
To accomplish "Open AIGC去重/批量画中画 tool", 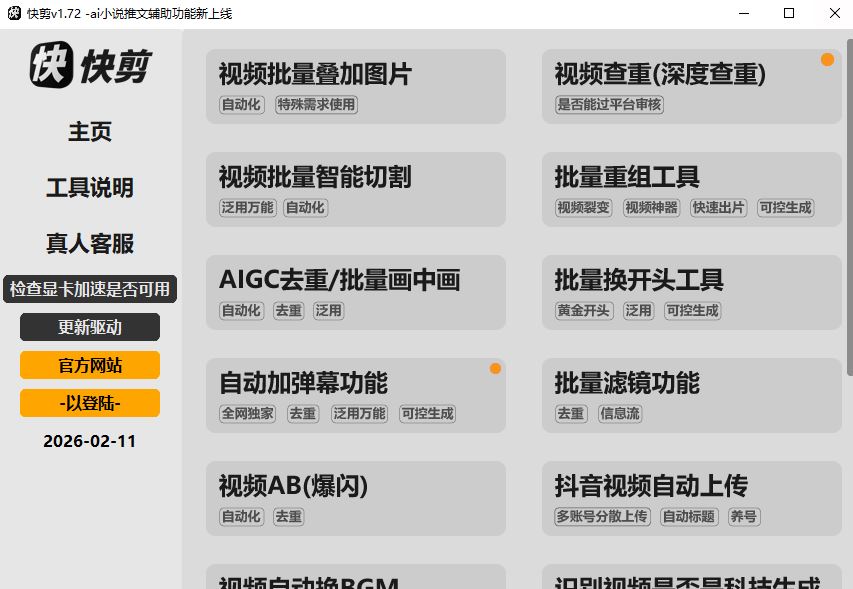I will pos(356,293).
